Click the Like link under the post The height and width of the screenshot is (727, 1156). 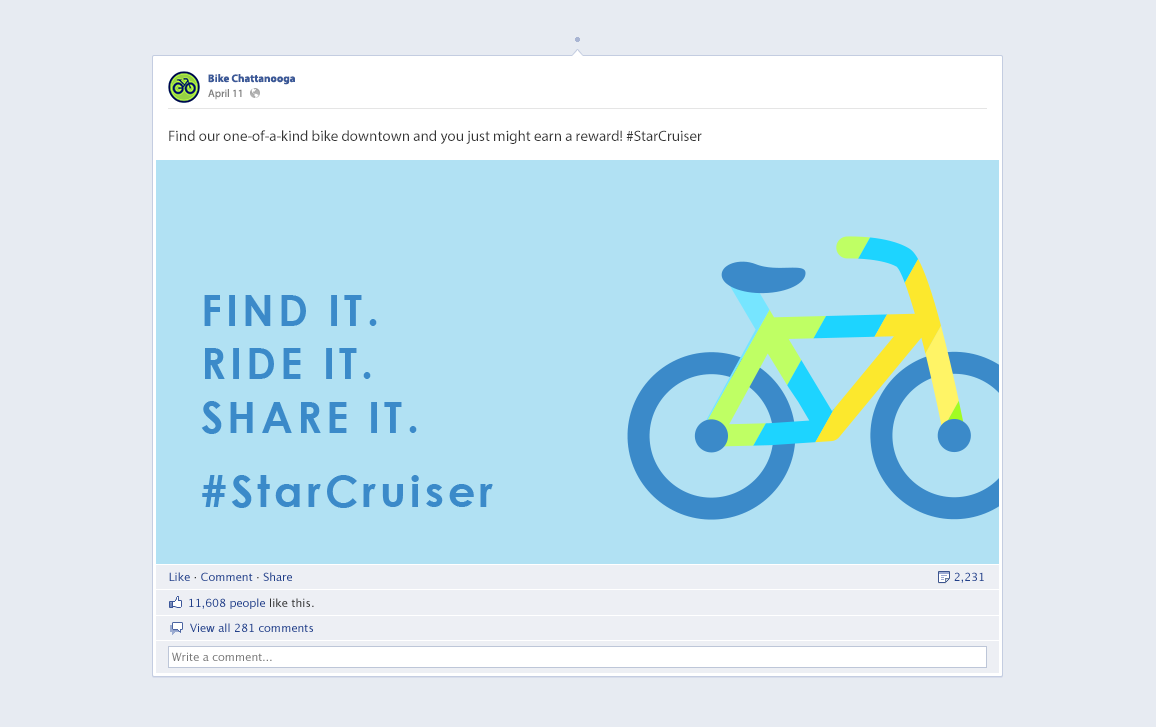click(179, 577)
